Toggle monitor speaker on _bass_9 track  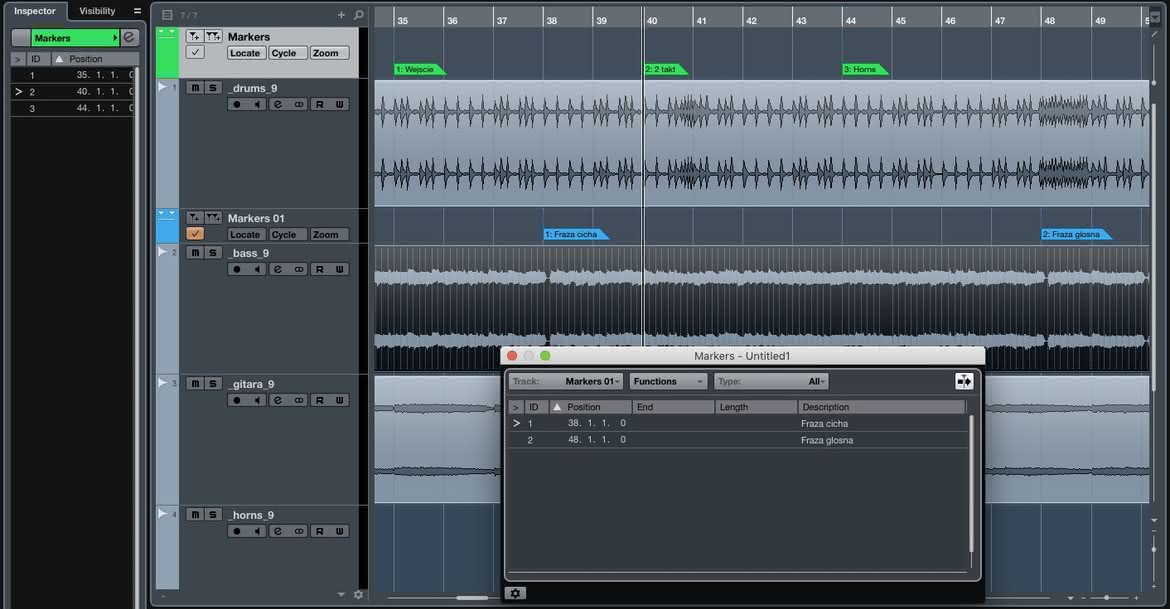click(x=257, y=269)
